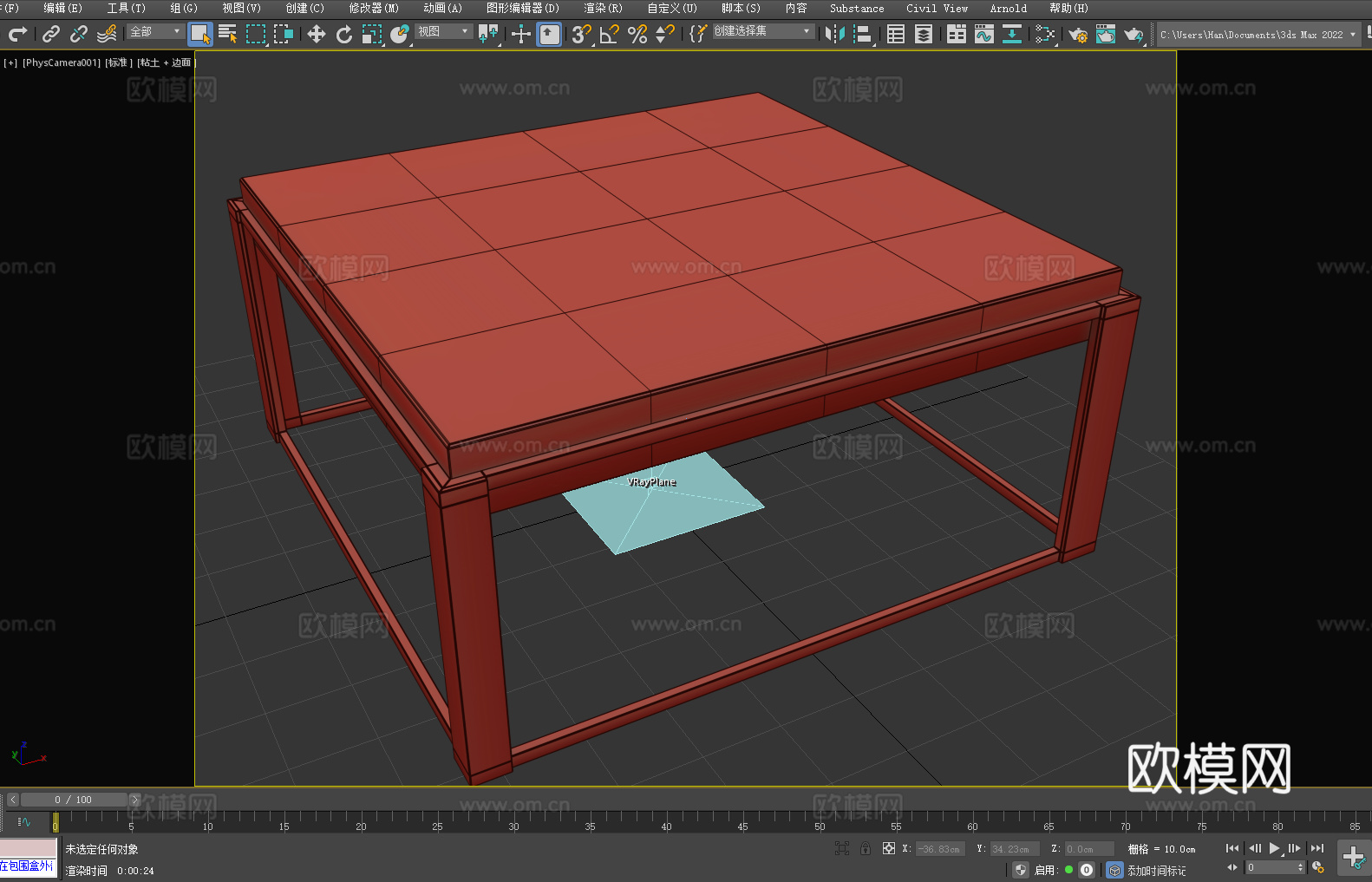Select the Link tool (chain icon)
This screenshot has width=1372, height=882.
coord(51,34)
